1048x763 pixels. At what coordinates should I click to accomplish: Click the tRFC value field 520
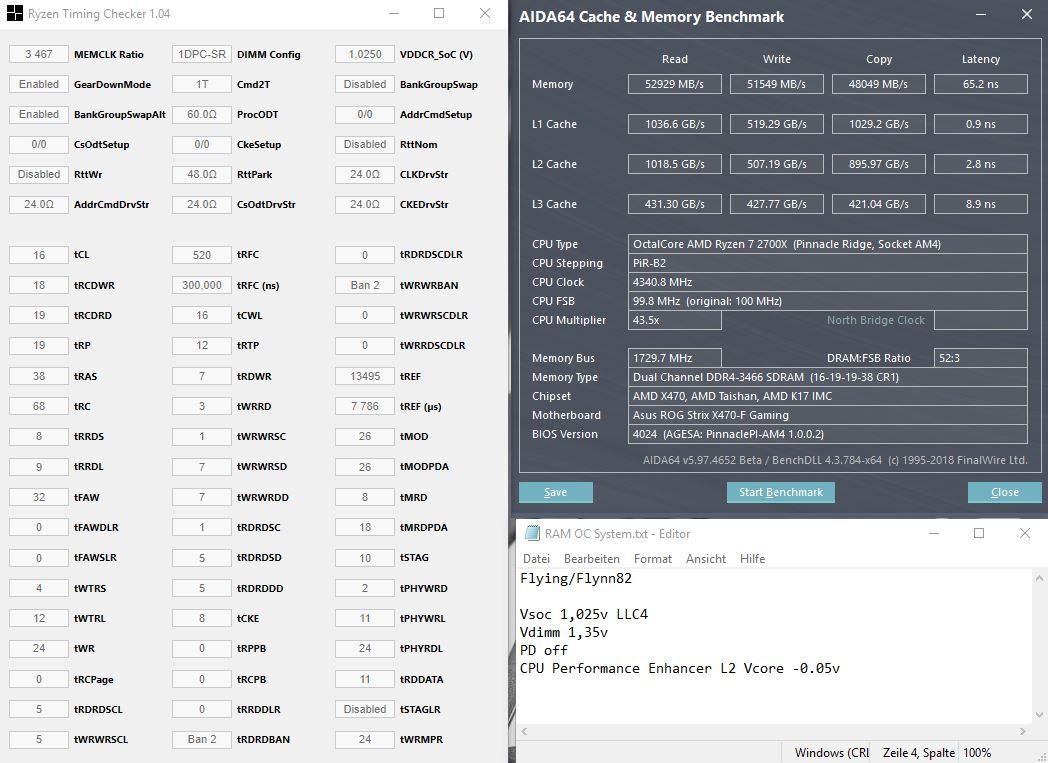click(202, 255)
